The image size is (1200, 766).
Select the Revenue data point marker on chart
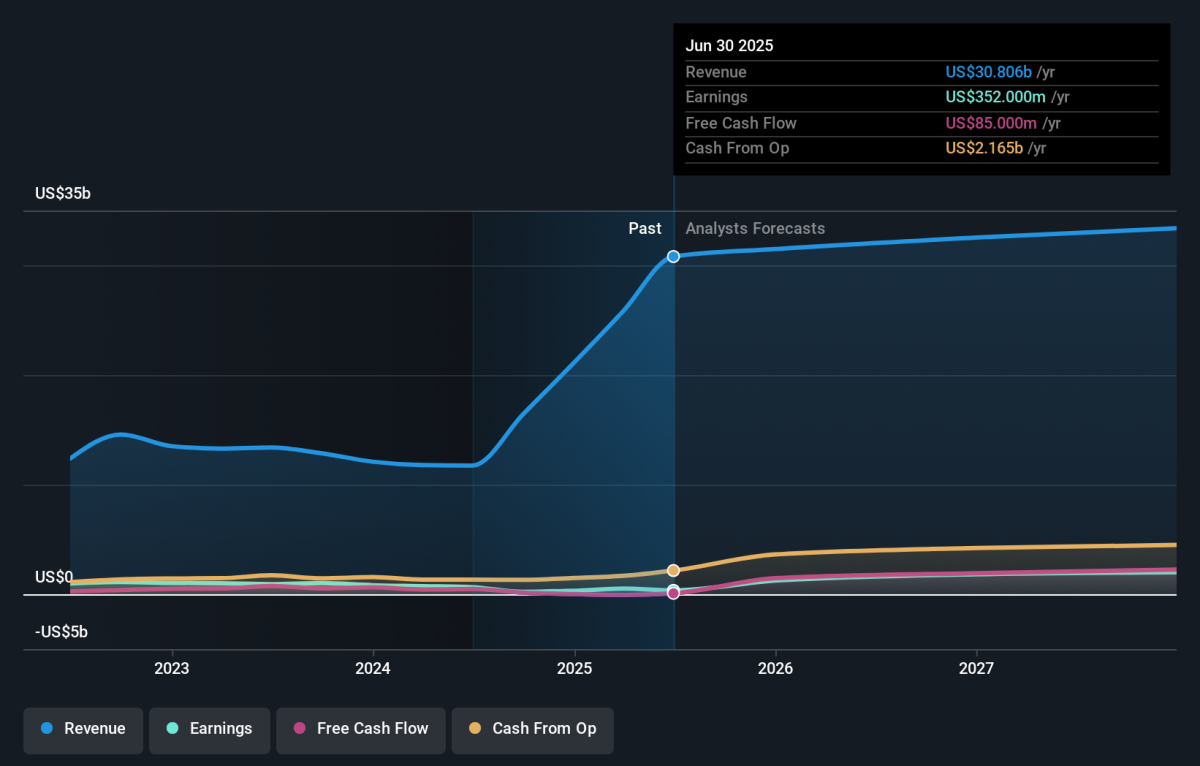pyautogui.click(x=674, y=257)
